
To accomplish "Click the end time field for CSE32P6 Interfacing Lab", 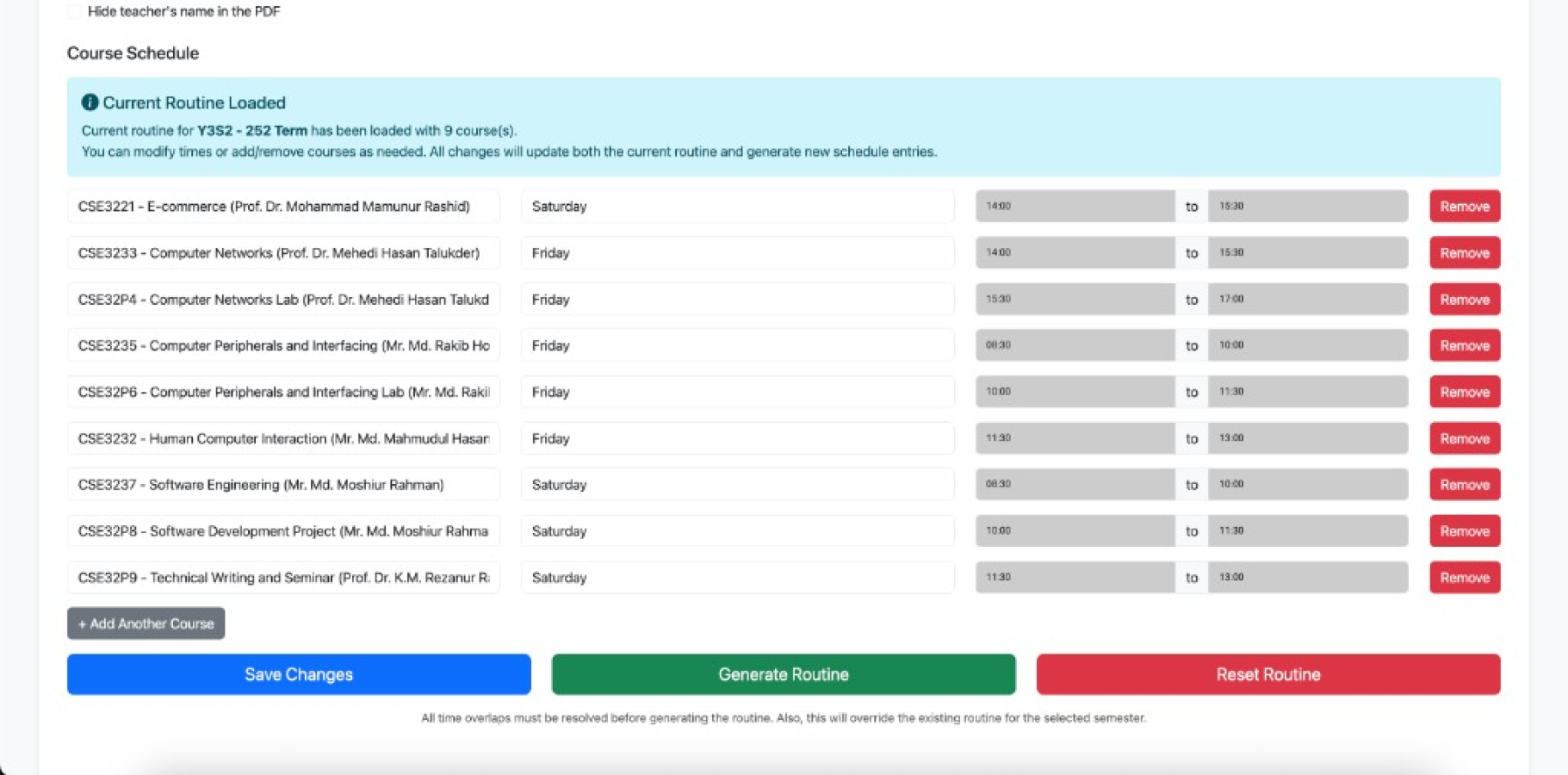I will 1308,392.
